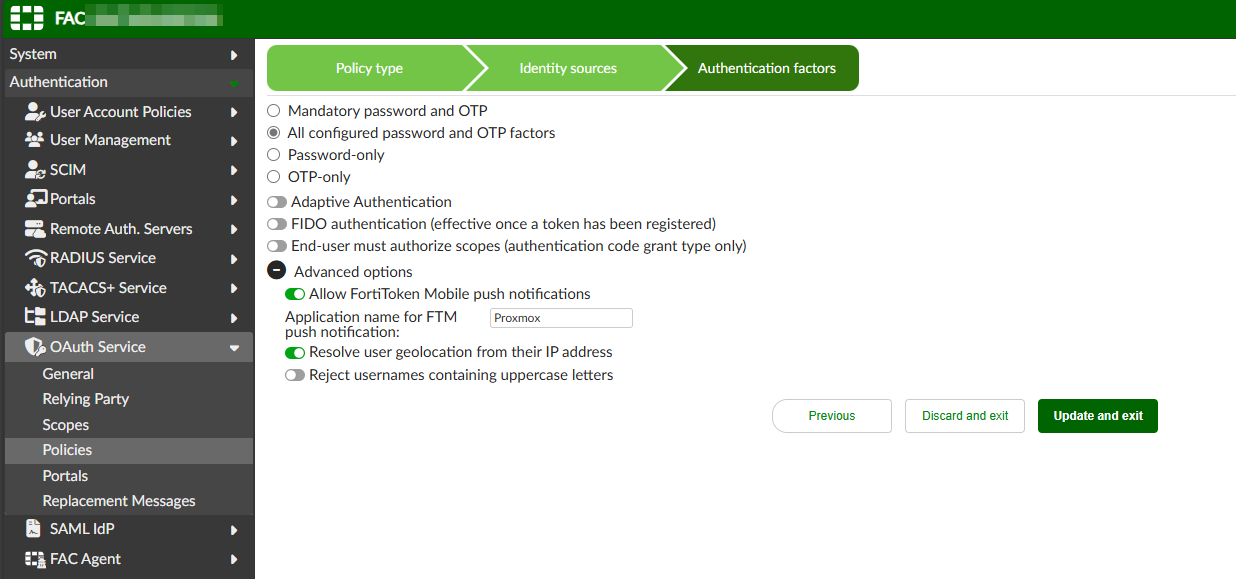Collapse the OAuth Service submenu arrow
This screenshot has height=579, width=1236.
[234, 348]
